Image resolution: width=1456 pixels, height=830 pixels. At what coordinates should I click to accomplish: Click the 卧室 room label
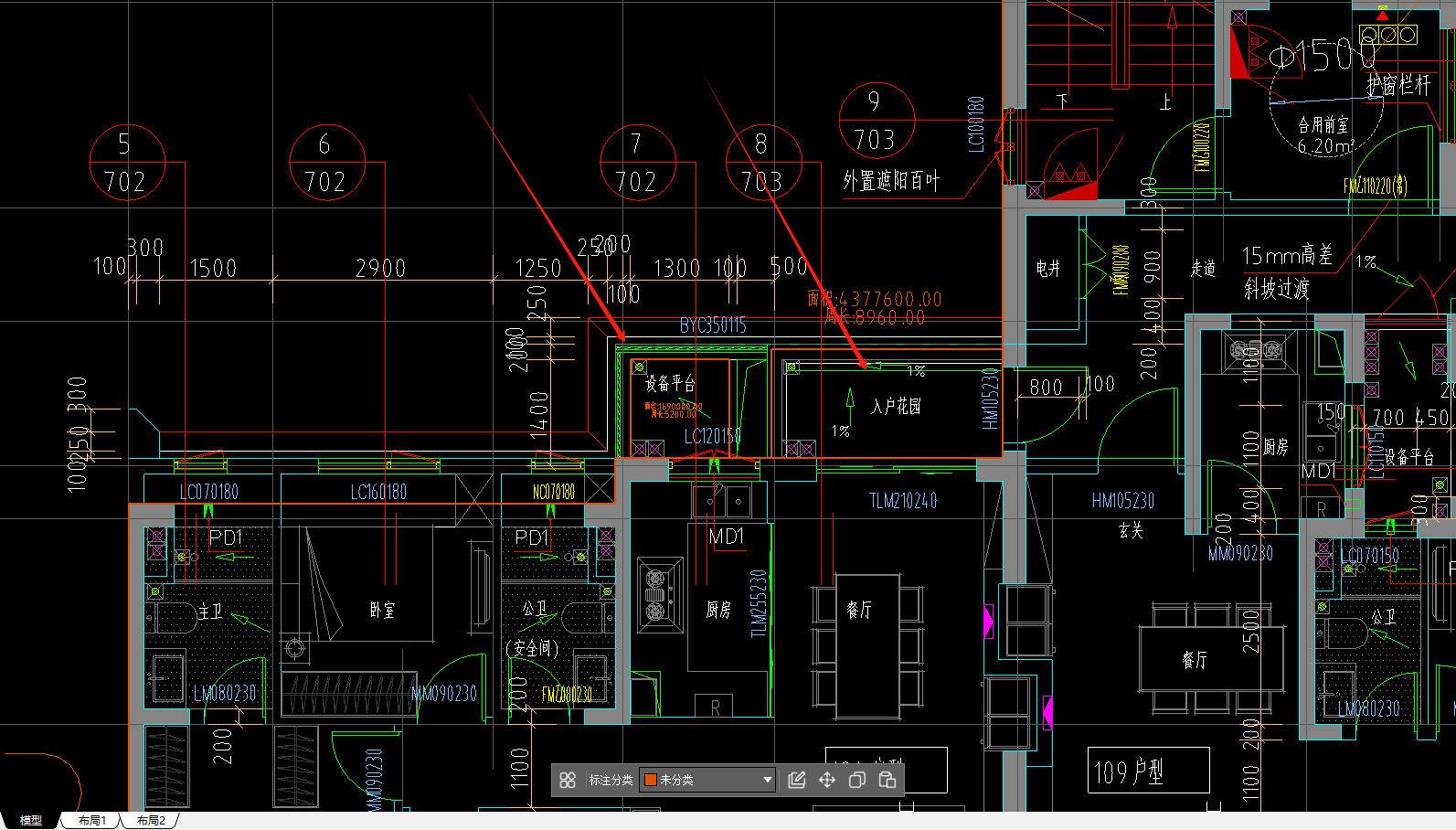(383, 610)
